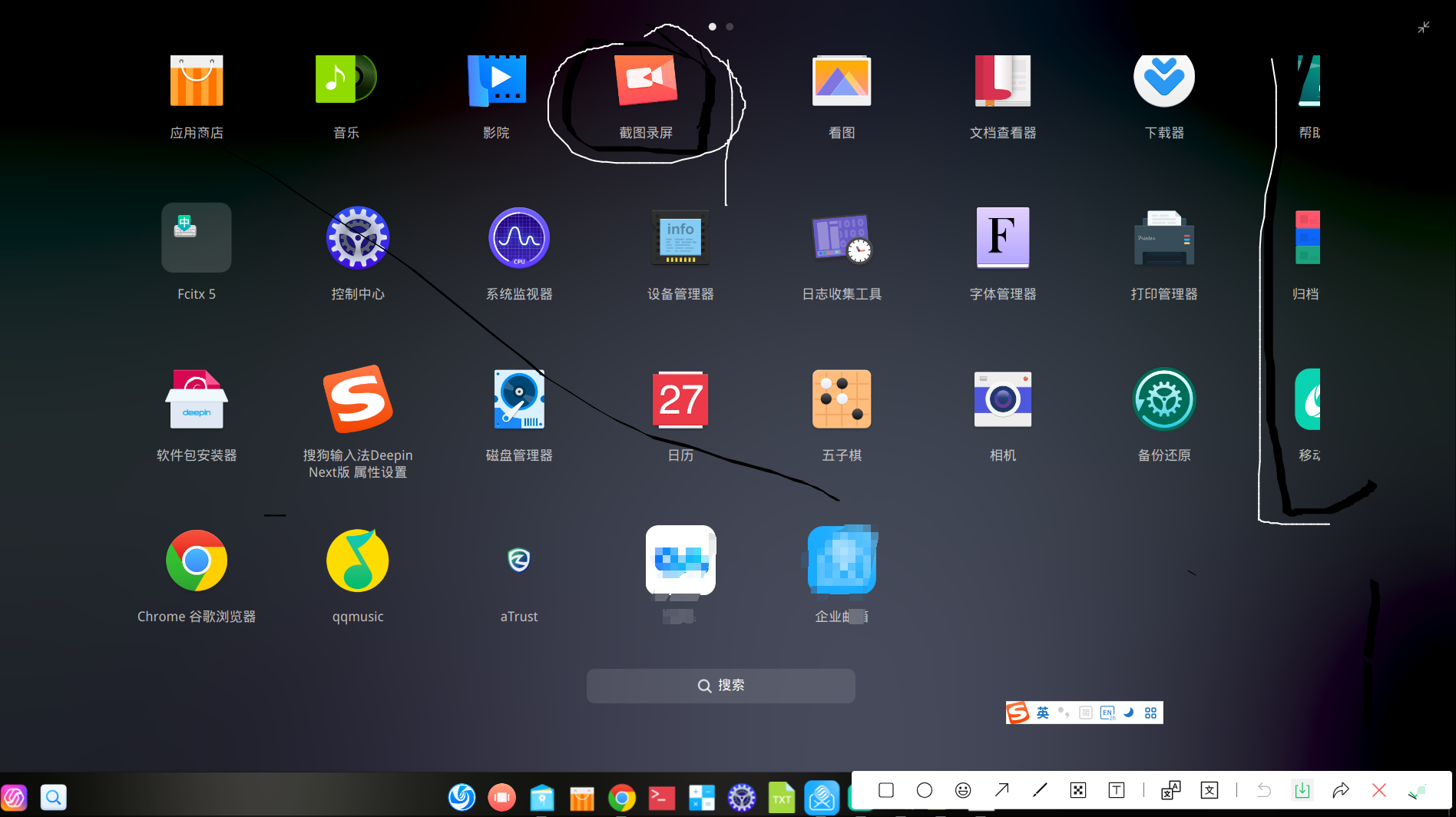Launch 系统监视器 system monitor
1456x817 pixels.
click(519, 237)
